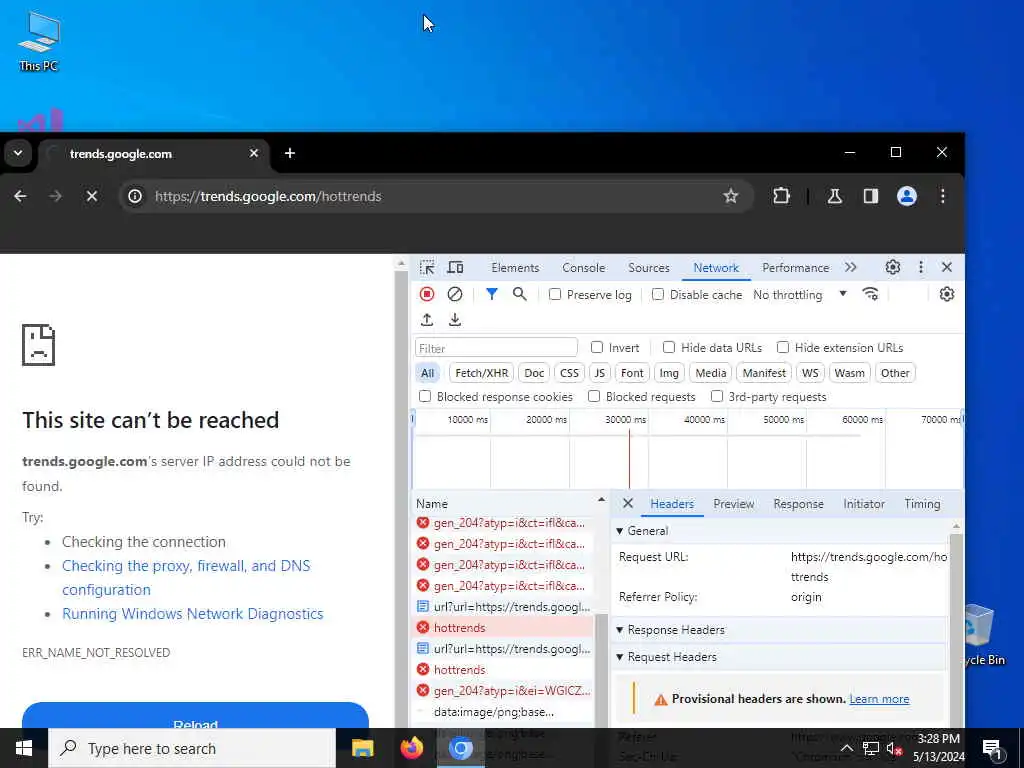This screenshot has width=1024, height=768.
Task: Open Network panel settings gear
Action: coord(947,295)
